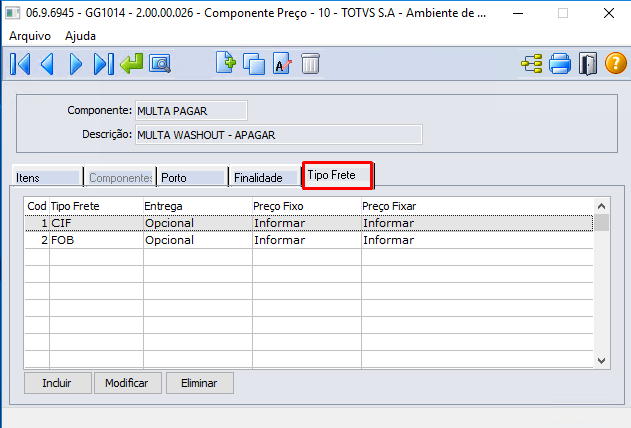Click code 2 in the grid
Screen dimensions: 631x428
coord(44,240)
